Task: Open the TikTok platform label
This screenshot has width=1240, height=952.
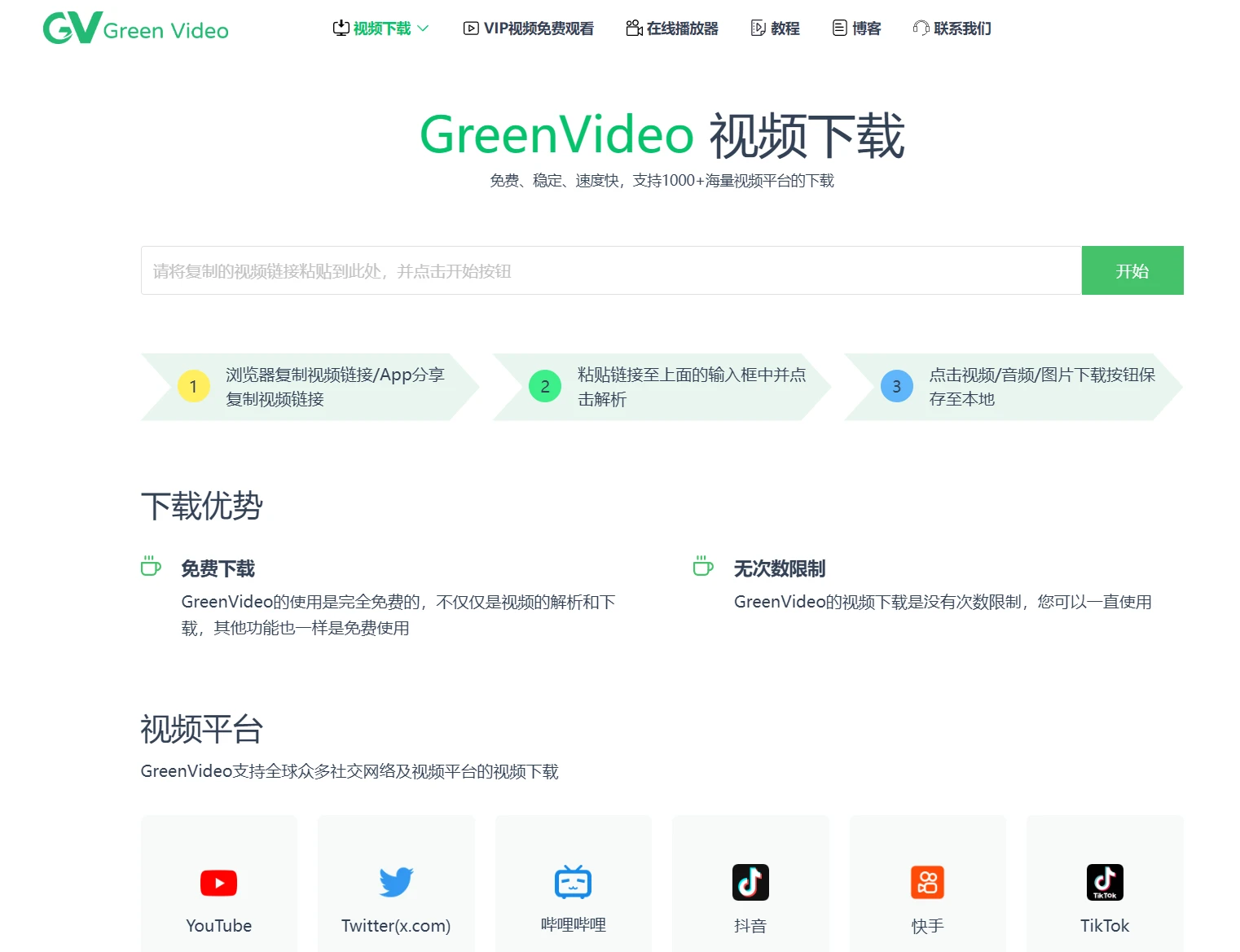Action: click(x=1105, y=926)
